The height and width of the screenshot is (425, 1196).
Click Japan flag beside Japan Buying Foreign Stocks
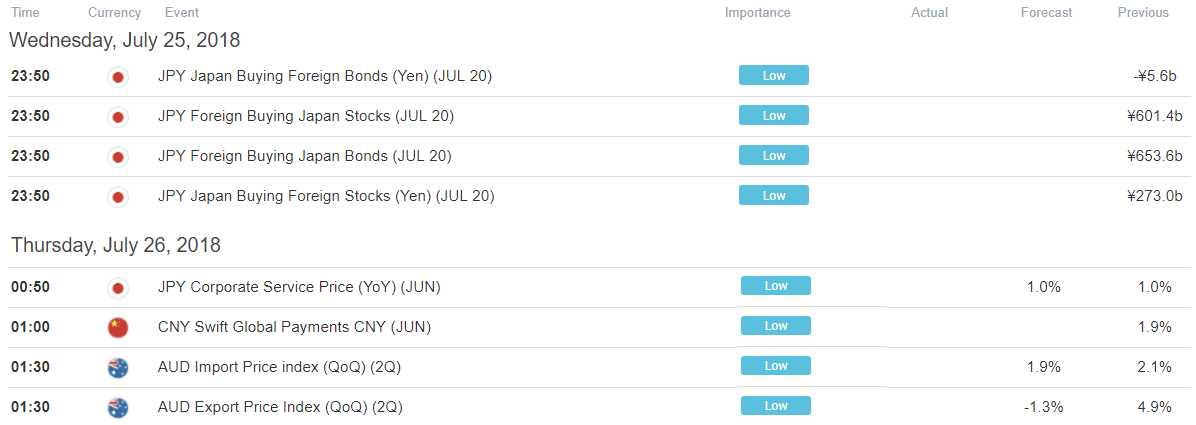click(x=118, y=197)
